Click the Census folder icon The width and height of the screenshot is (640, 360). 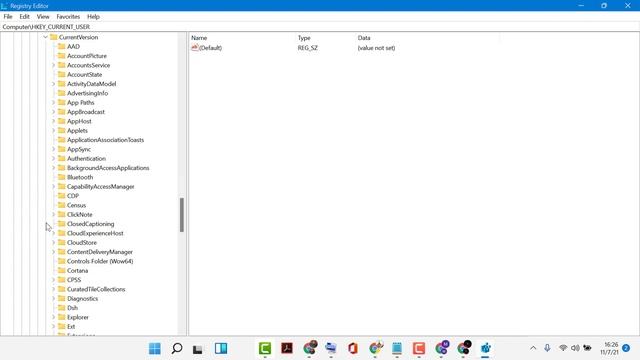[x=62, y=205]
